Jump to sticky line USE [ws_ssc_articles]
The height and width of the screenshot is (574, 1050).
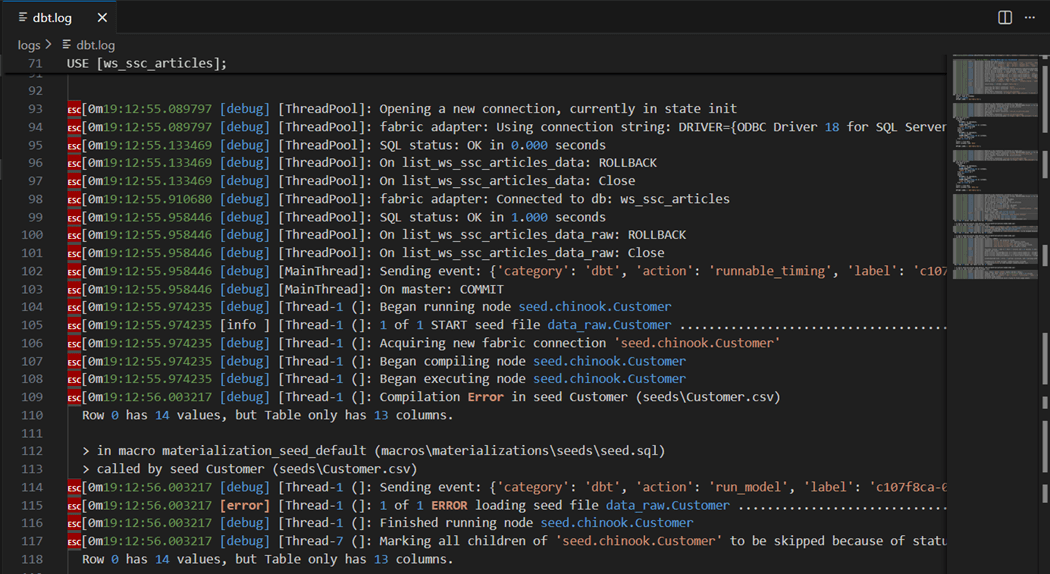[147, 63]
